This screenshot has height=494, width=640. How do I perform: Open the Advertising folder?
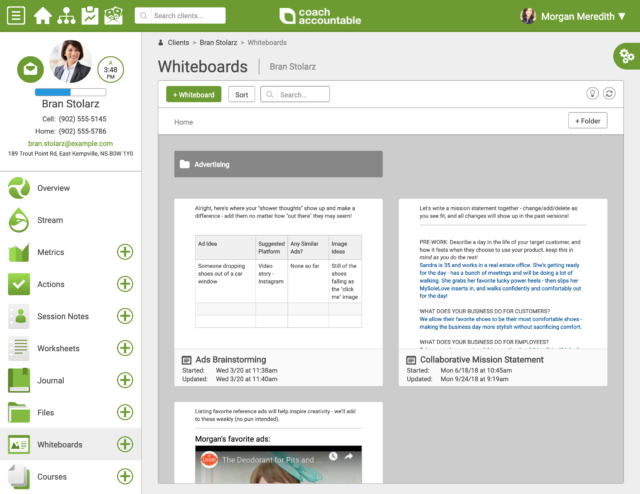(x=278, y=164)
